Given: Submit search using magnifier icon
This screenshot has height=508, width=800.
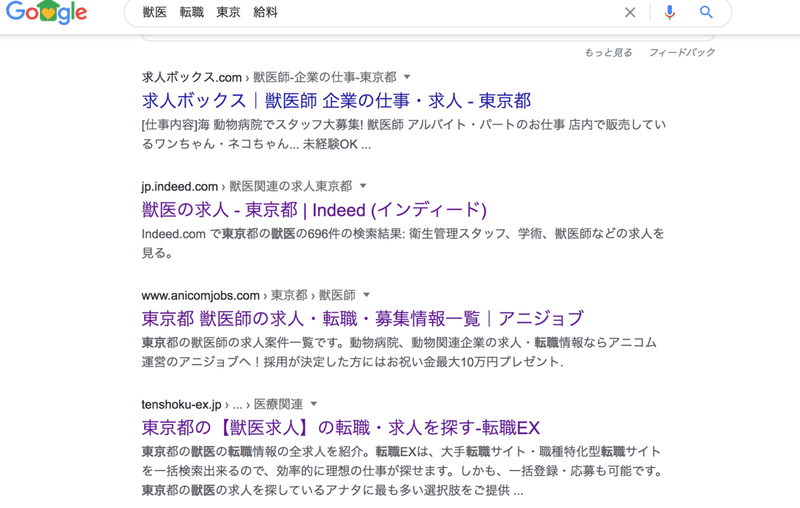Looking at the screenshot, I should tap(706, 12).
